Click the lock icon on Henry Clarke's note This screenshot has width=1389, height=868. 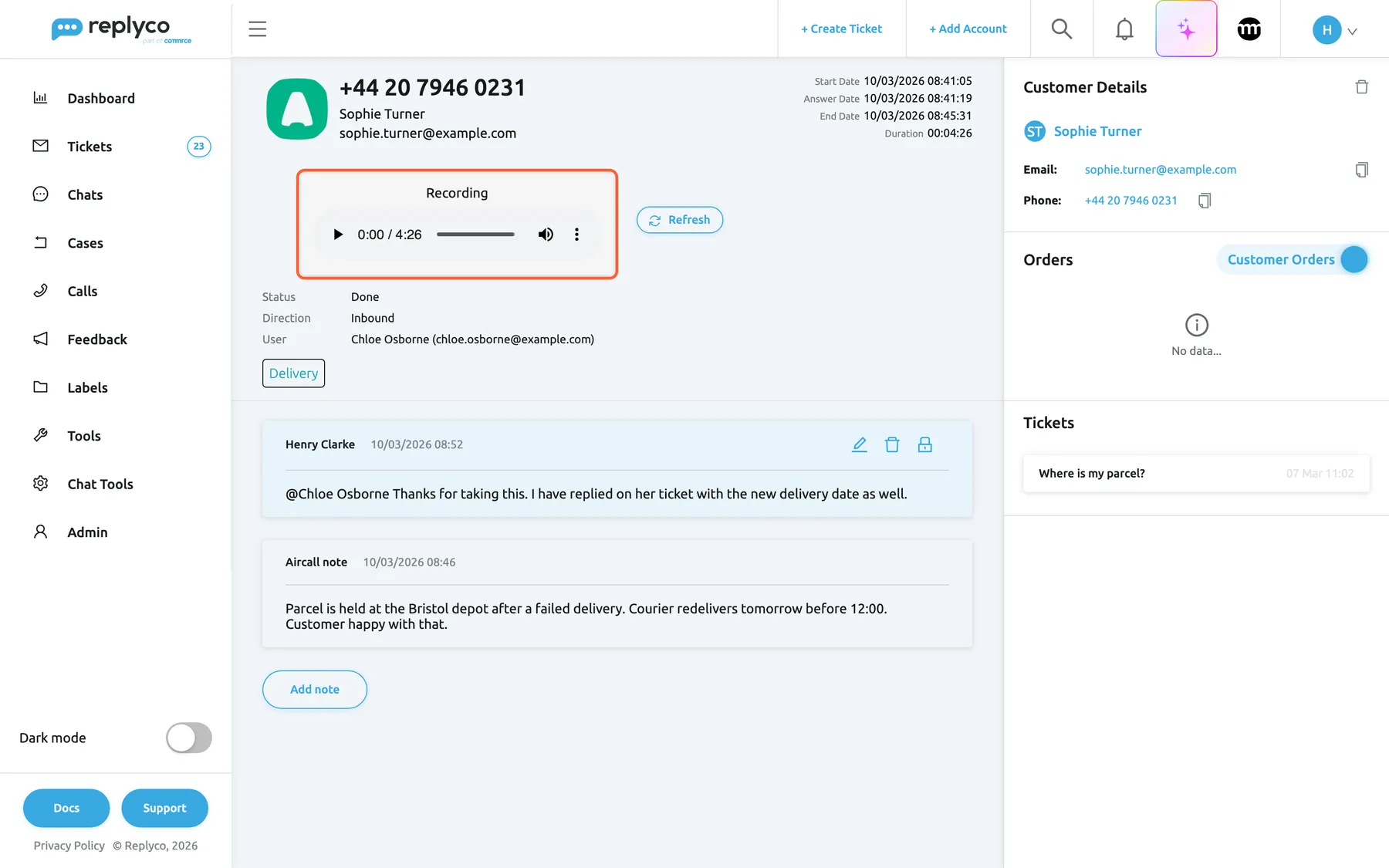click(925, 444)
